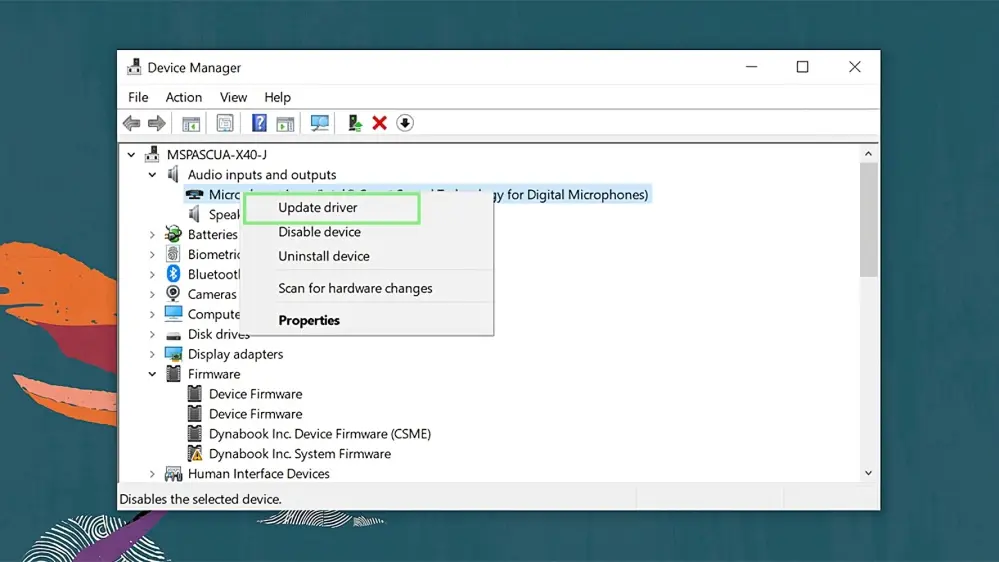Expand the Bluetooth category
This screenshot has height=562, width=999.
click(x=152, y=275)
